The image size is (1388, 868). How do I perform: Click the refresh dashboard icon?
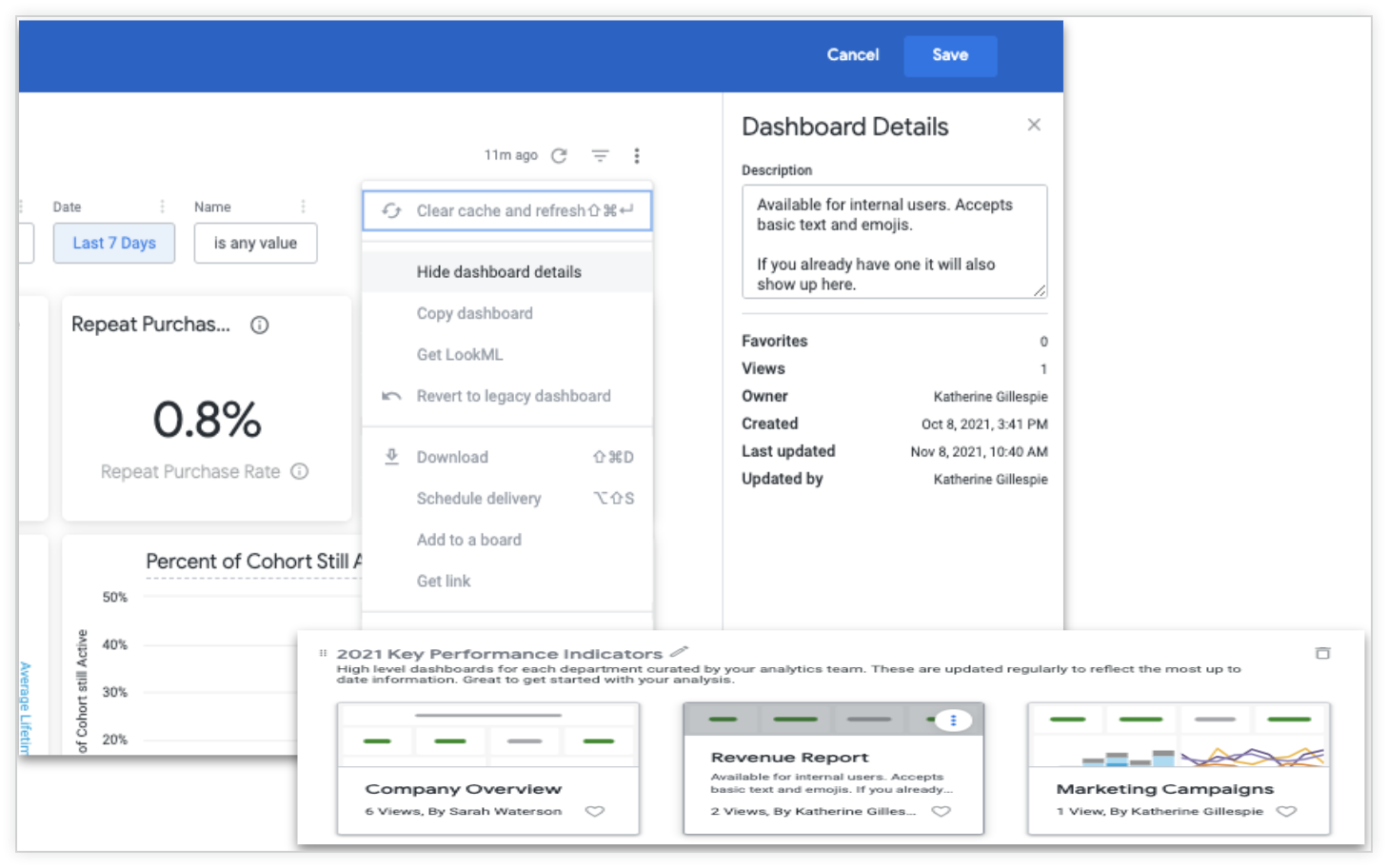[559, 156]
